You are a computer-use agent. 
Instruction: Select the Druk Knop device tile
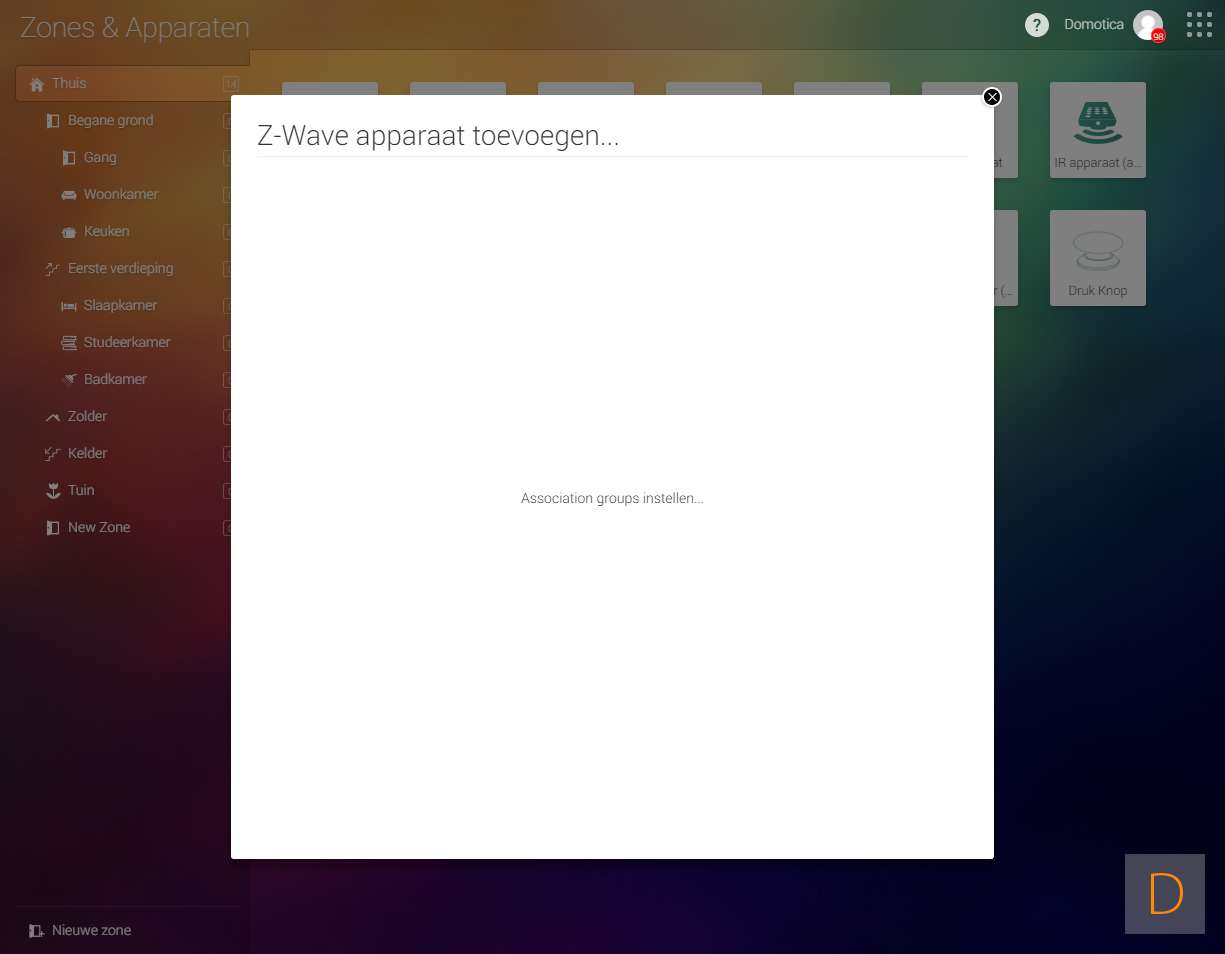(x=1097, y=258)
